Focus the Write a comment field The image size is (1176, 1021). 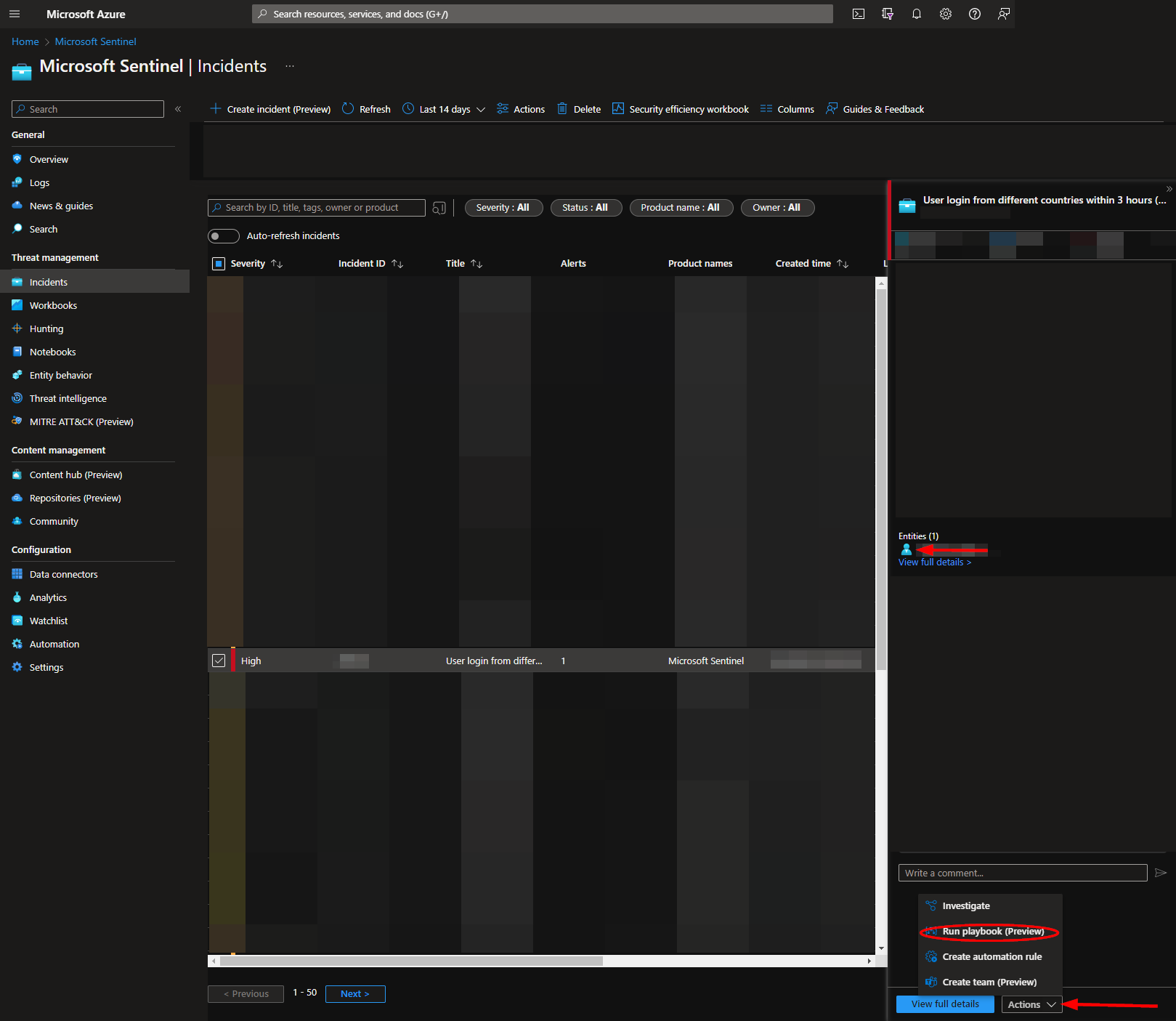click(x=1023, y=873)
